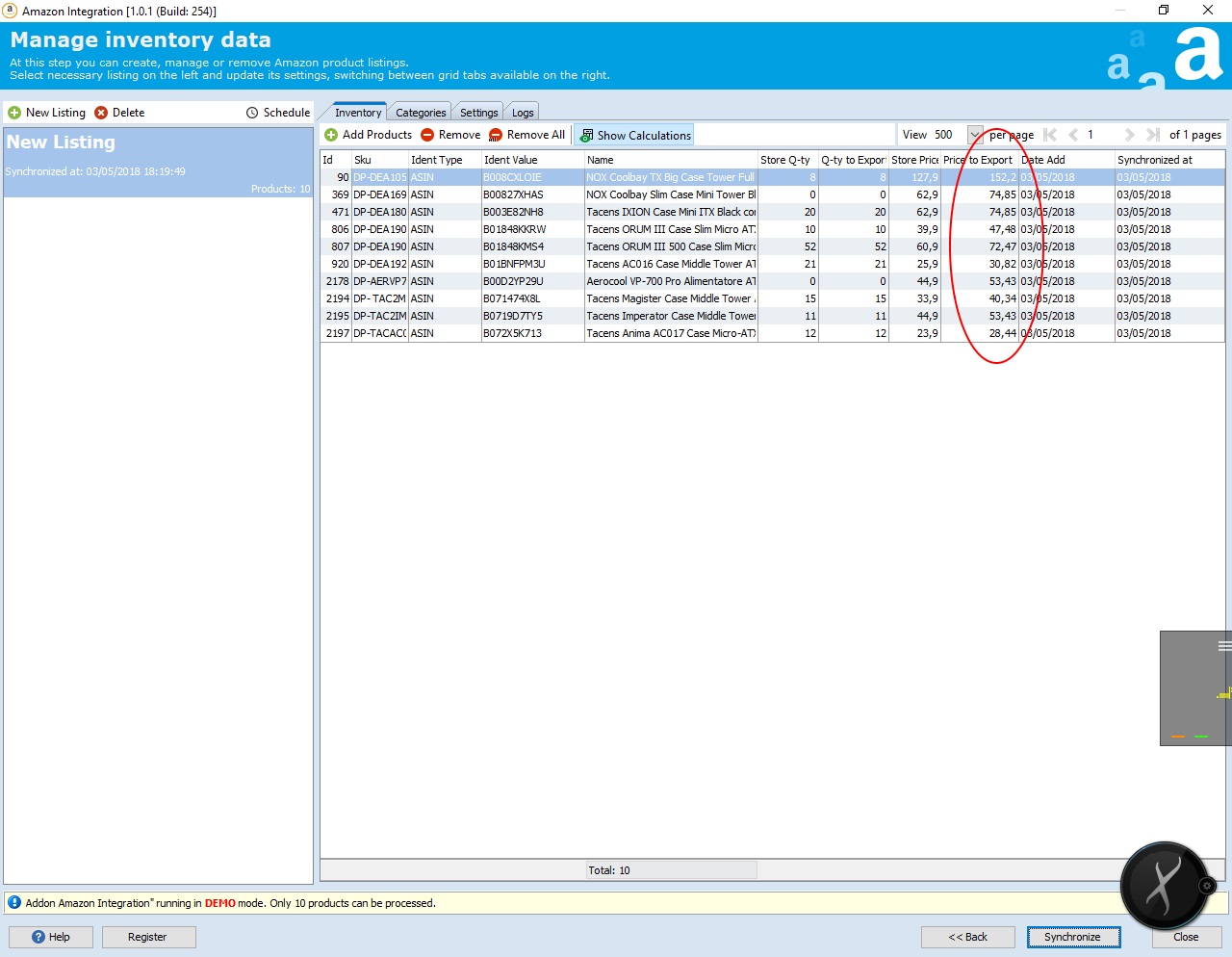
Task: Sort by the Id column header
Action: (x=336, y=160)
